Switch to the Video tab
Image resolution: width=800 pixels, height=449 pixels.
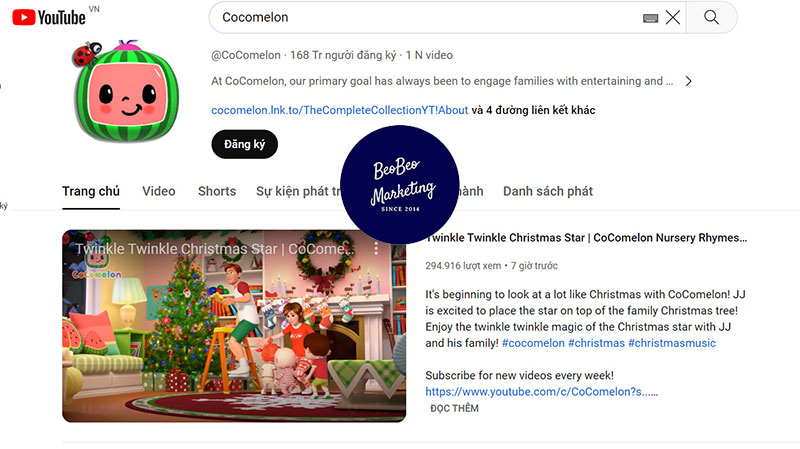[x=158, y=191]
